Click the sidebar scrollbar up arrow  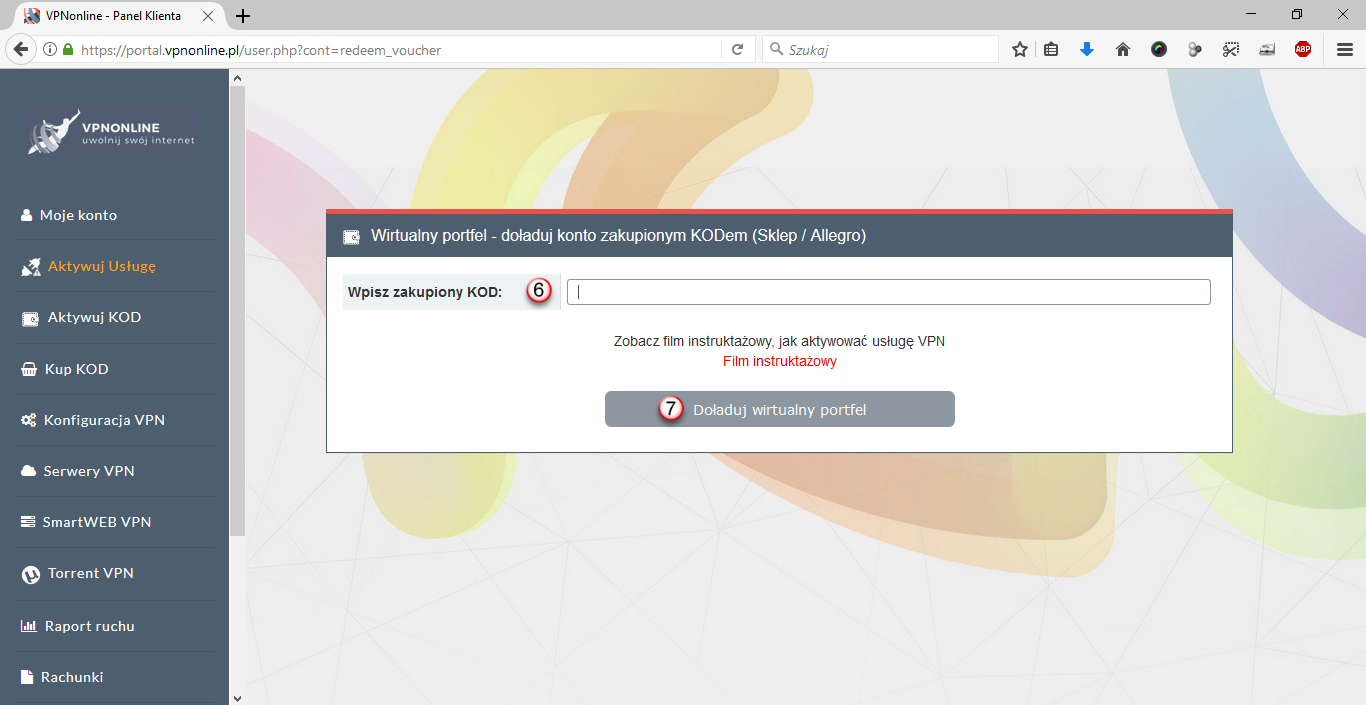237,76
